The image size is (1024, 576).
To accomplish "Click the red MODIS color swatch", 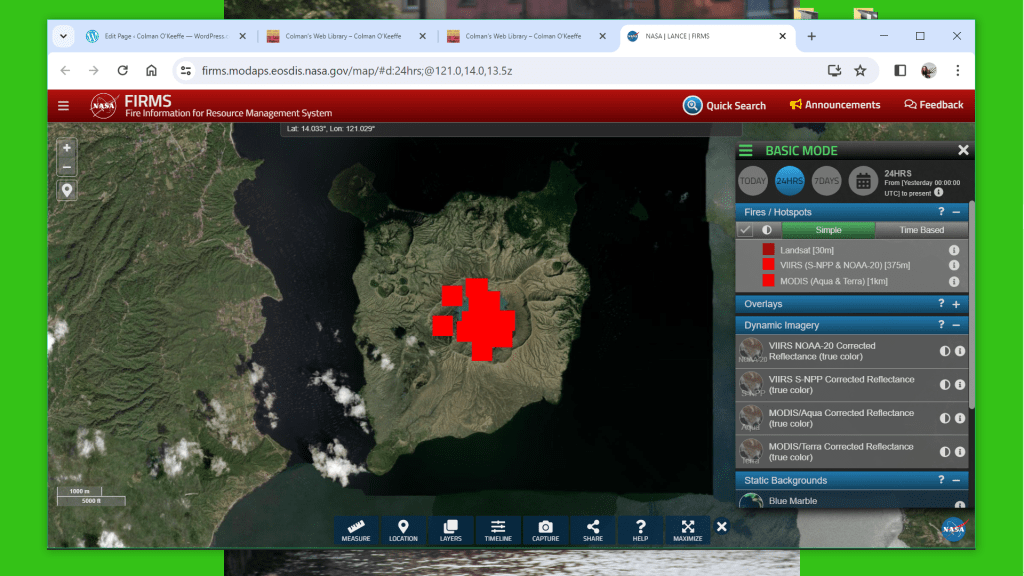I will 768,281.
